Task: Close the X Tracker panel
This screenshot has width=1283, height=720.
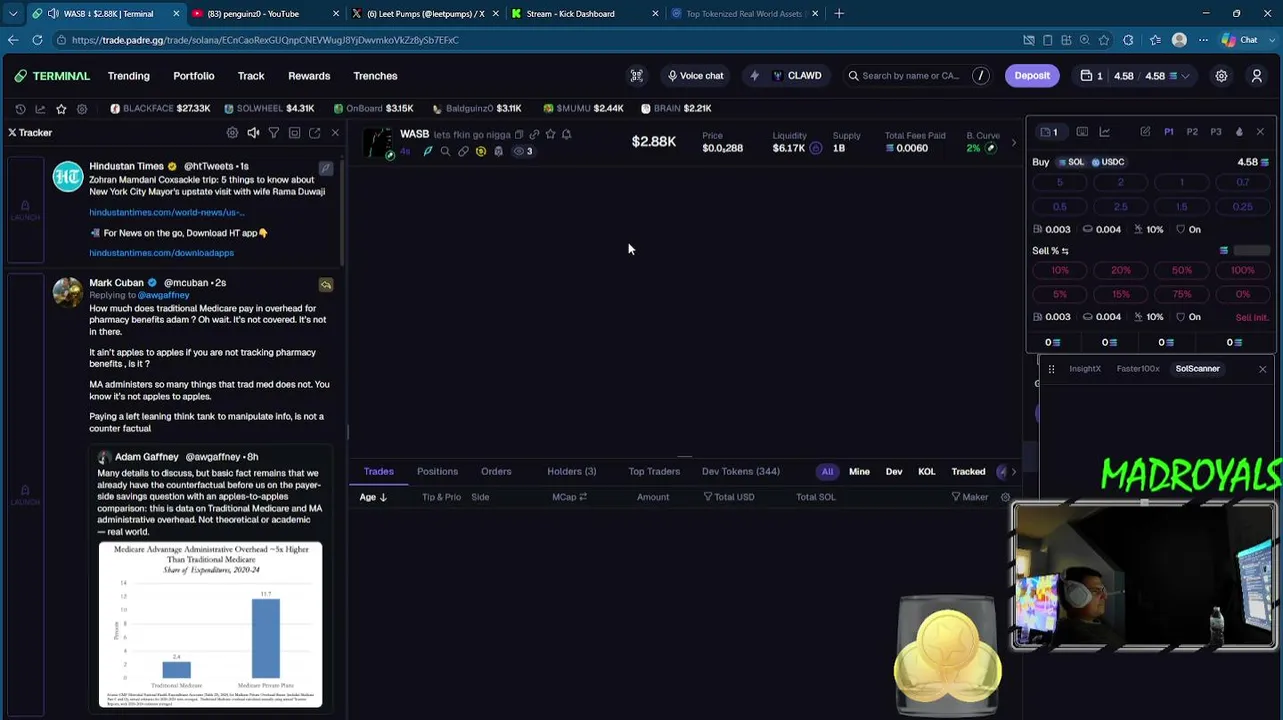Action: [x=335, y=133]
